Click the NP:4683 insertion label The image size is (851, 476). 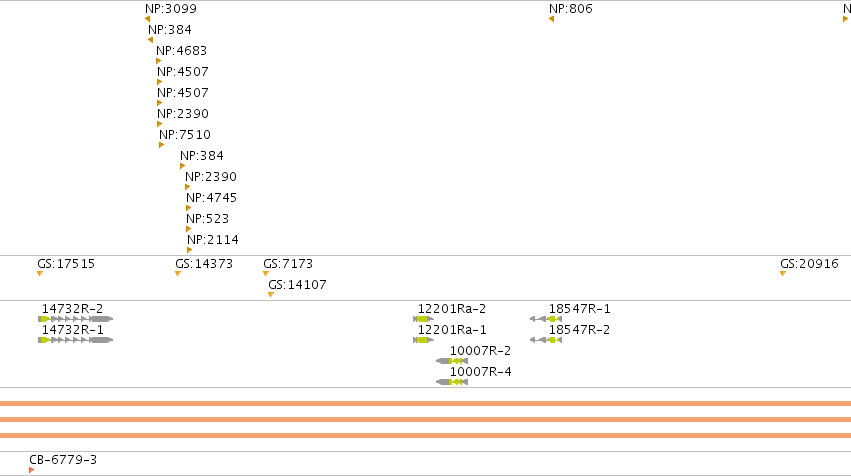(x=181, y=50)
